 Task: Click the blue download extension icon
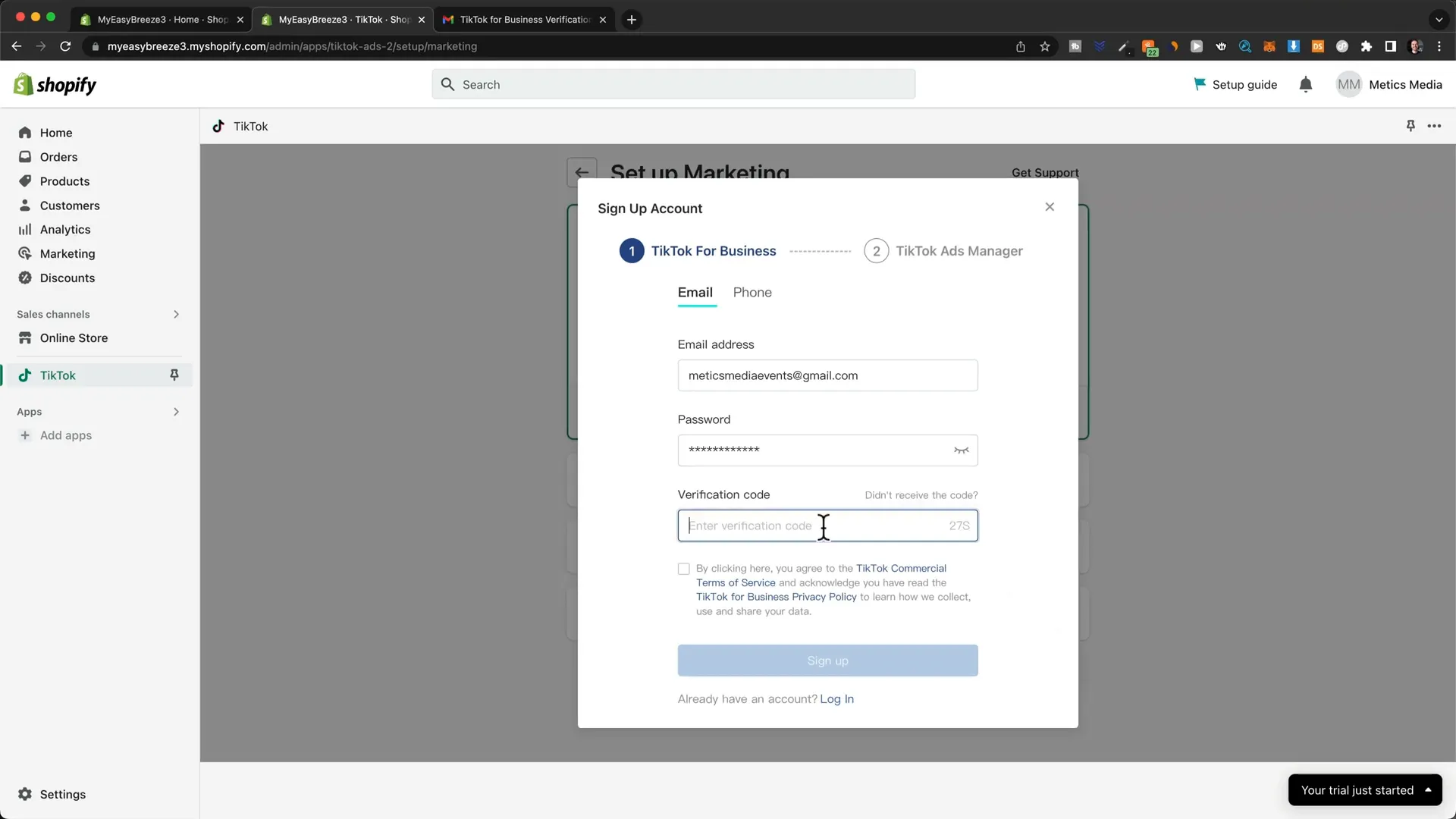point(1294,46)
